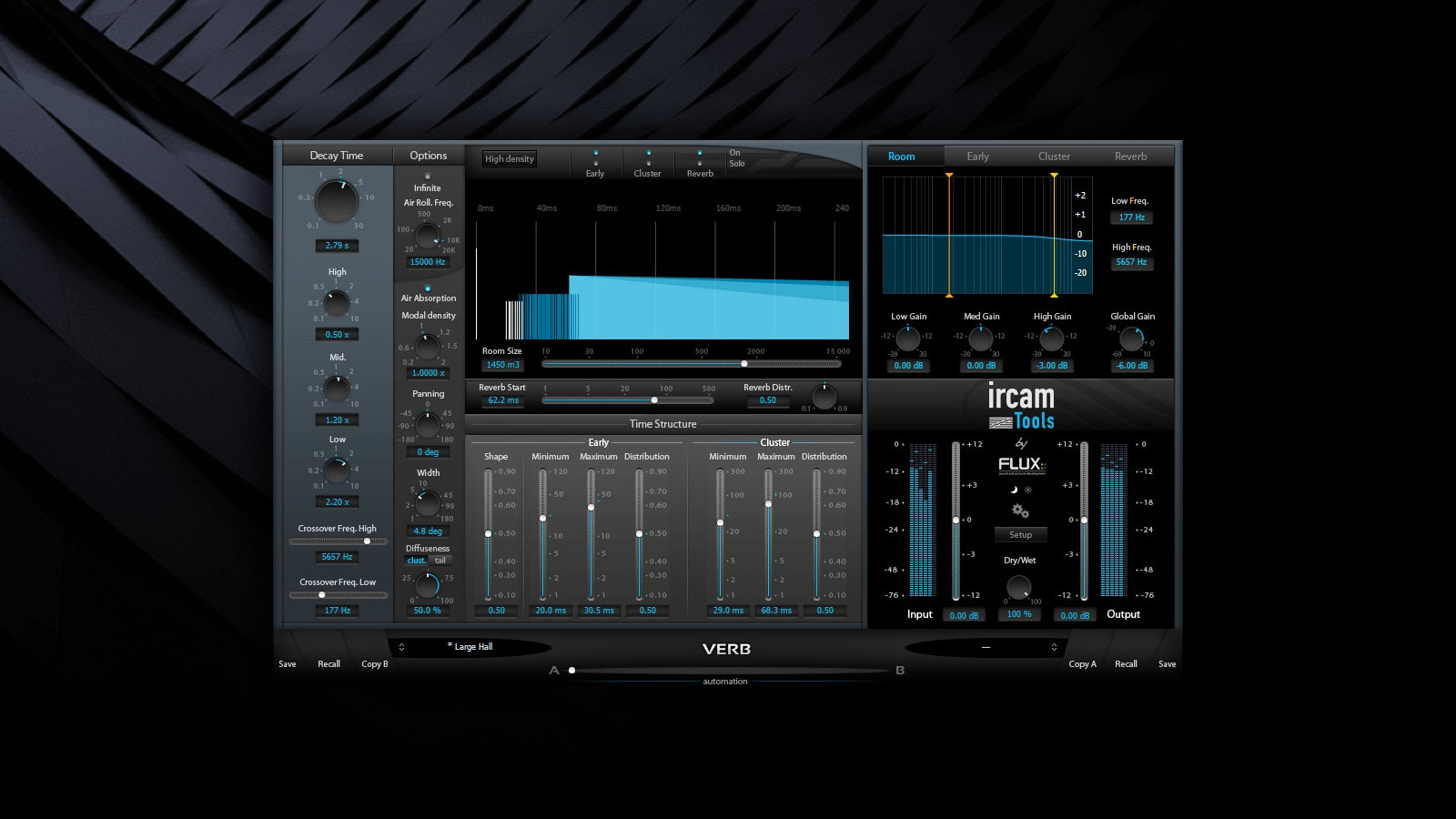The height and width of the screenshot is (819, 1456).
Task: Click the Cluster Maximum fader handle
Action: (x=768, y=504)
